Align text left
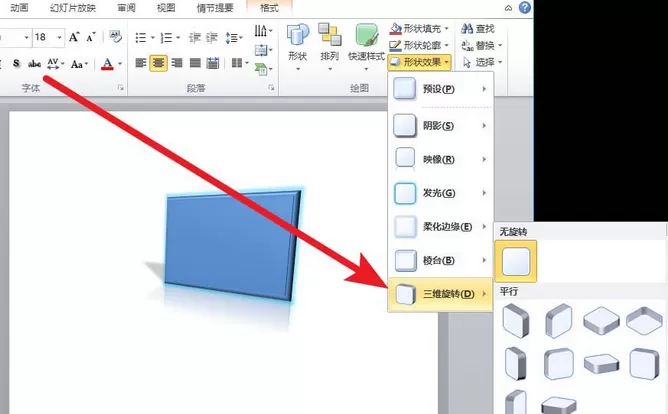Image resolution: width=668 pixels, height=414 pixels. pyautogui.click(x=141, y=63)
